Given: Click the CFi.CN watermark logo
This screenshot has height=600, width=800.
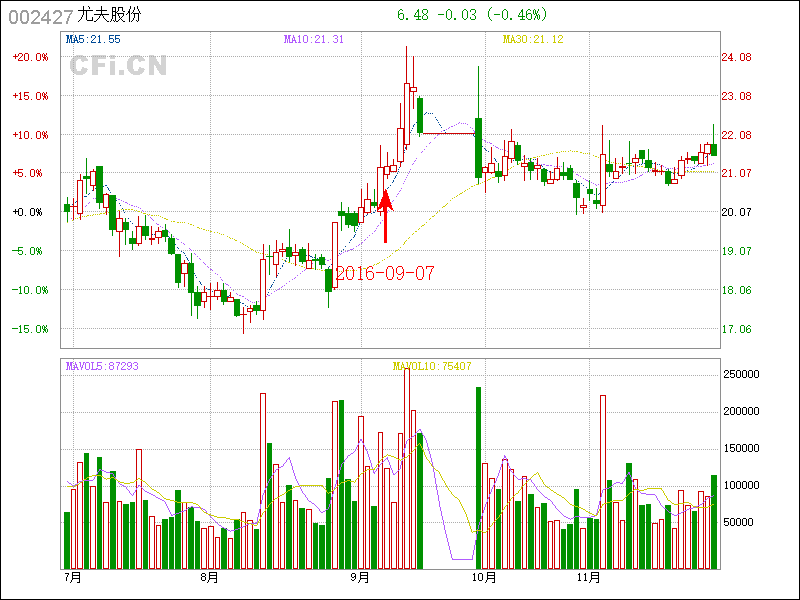Looking at the screenshot, I should click(117, 66).
